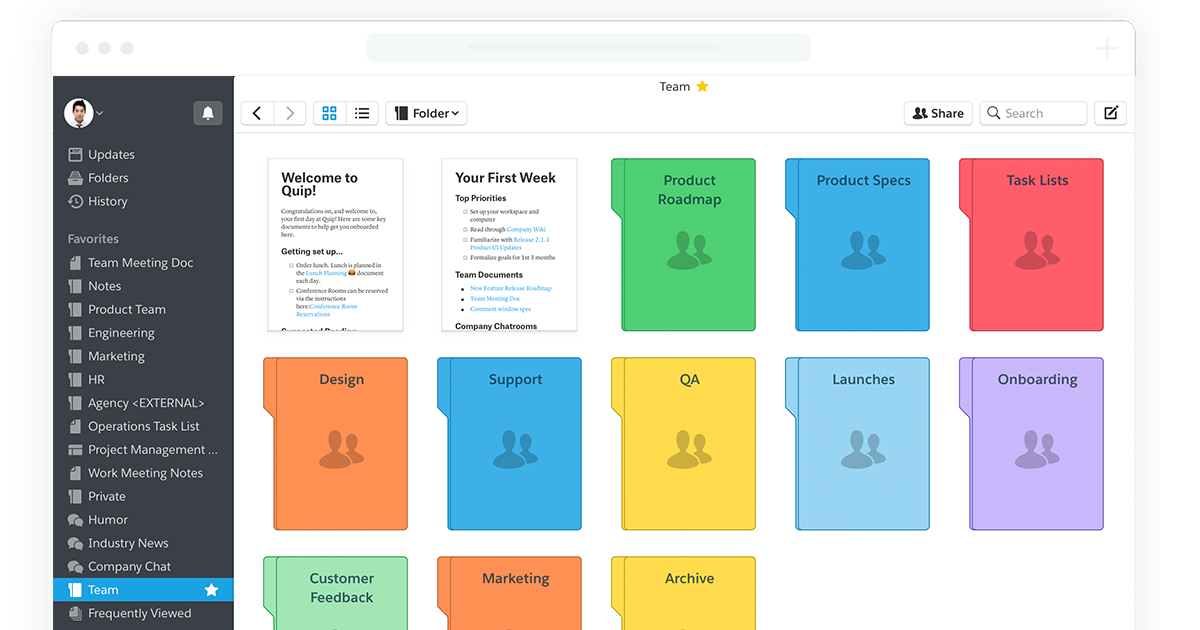Select Work Meeting Notes item
This screenshot has width=1200, height=630.
[x=143, y=473]
